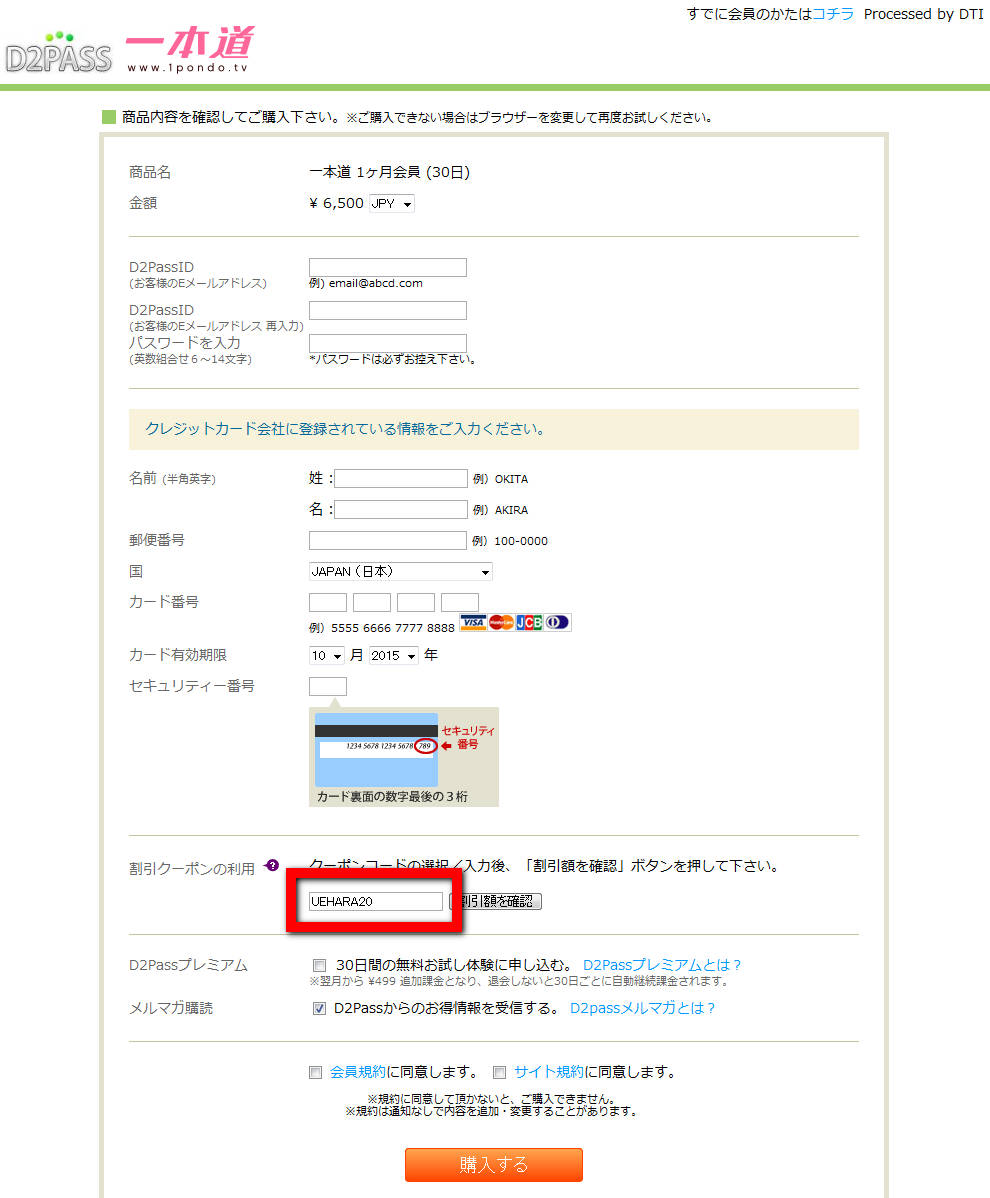
Task: Focus the third card number box
Action: point(416,602)
